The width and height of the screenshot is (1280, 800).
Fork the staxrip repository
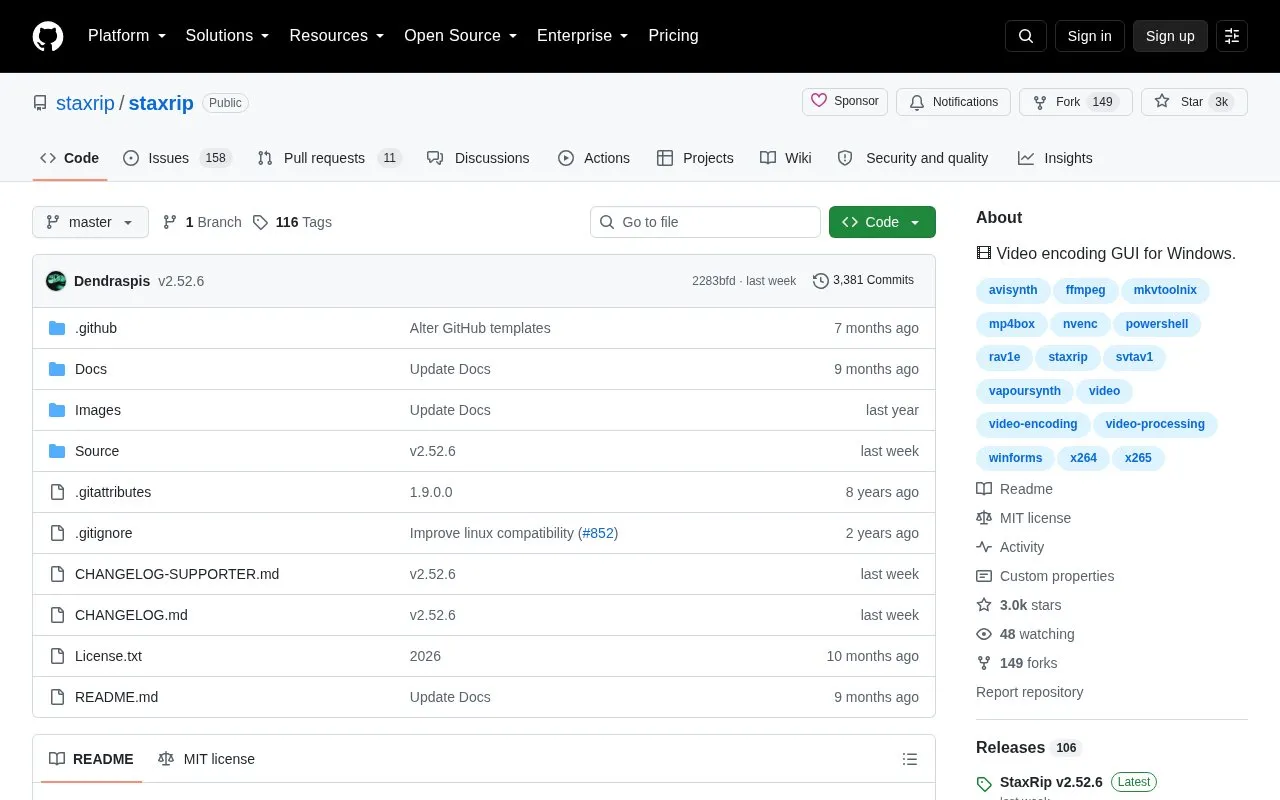click(x=1075, y=102)
